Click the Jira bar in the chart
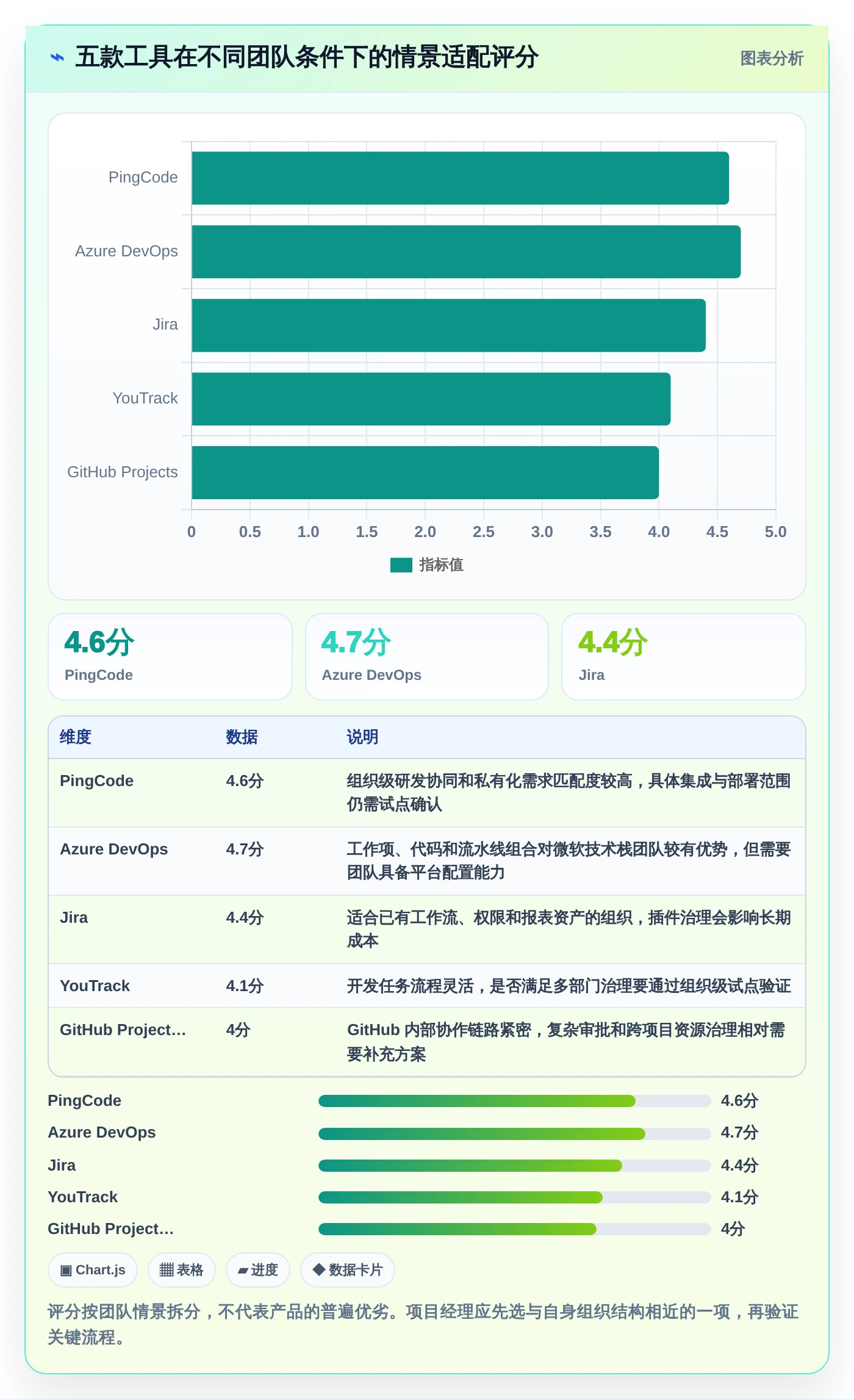 coord(449,325)
